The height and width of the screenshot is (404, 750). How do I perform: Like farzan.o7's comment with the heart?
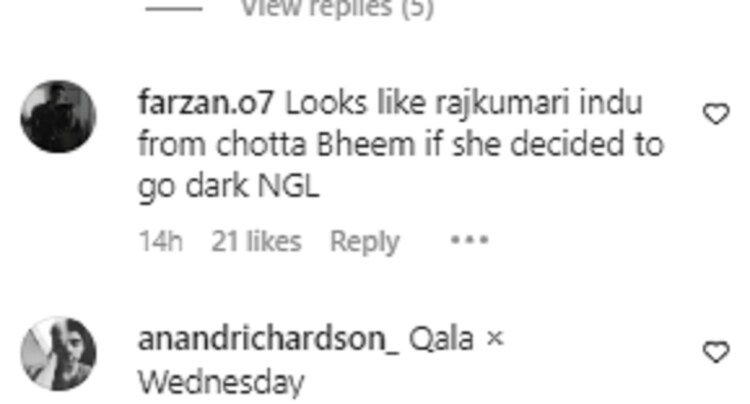(716, 114)
